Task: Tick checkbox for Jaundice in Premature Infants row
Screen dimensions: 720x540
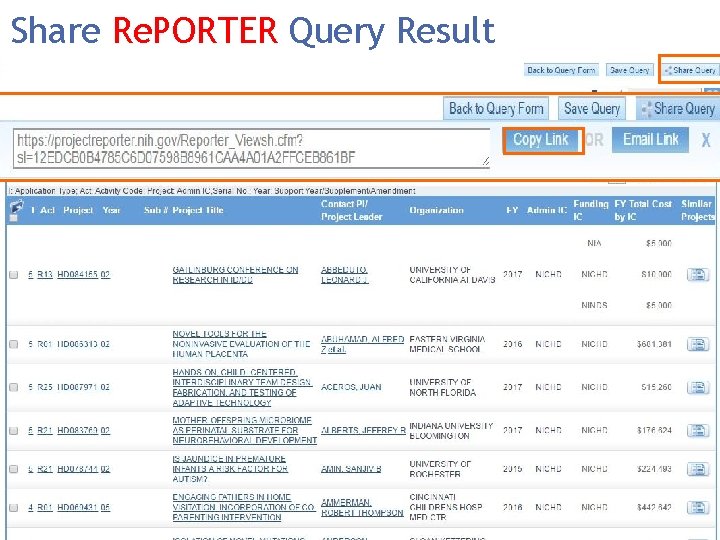Action: (14, 469)
